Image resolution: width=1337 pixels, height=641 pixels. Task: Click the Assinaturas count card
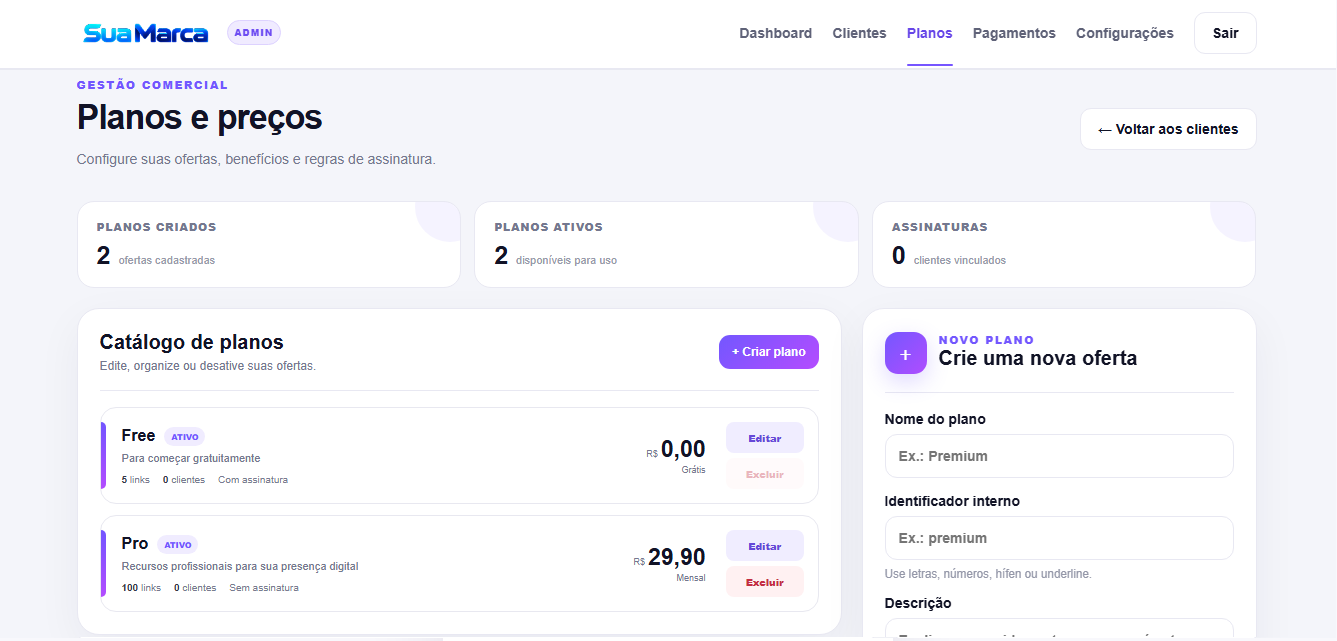coord(1064,244)
